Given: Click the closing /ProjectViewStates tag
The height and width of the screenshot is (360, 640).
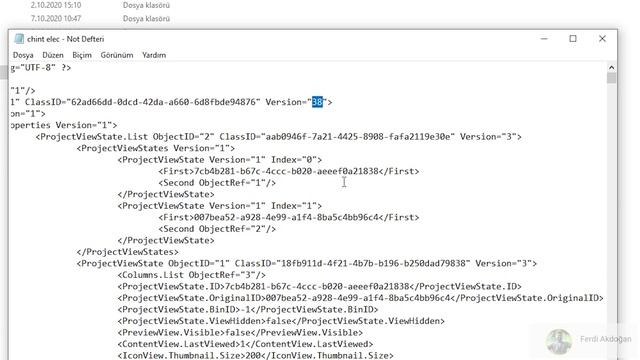Looking at the screenshot, I should [x=127, y=252].
